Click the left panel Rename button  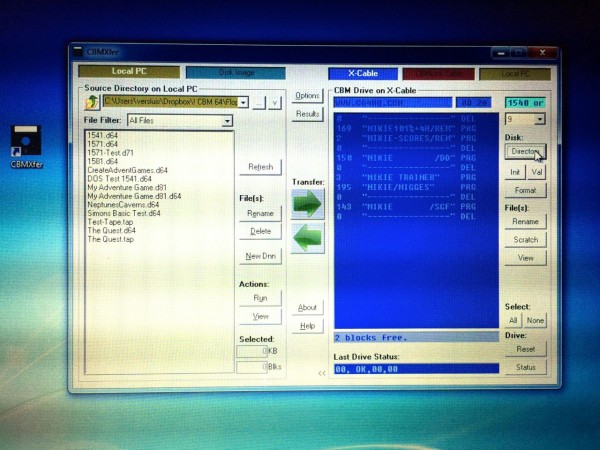(260, 214)
